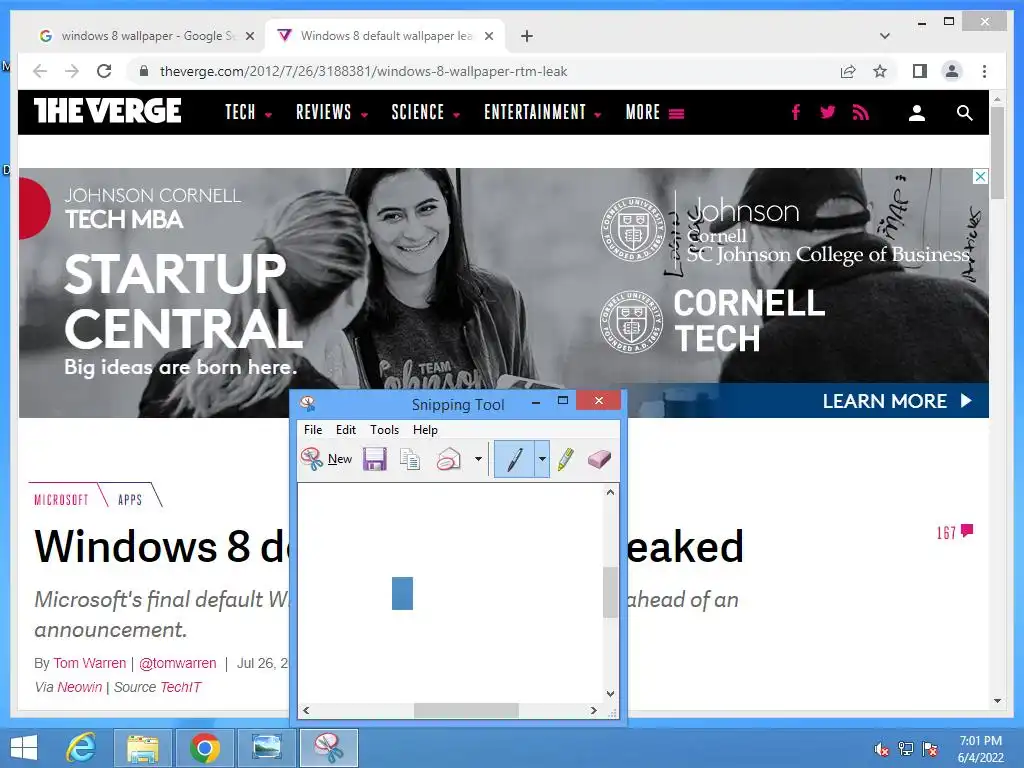Image resolution: width=1024 pixels, height=768 pixels.
Task: Open The Verge Twitter icon
Action: (x=827, y=112)
